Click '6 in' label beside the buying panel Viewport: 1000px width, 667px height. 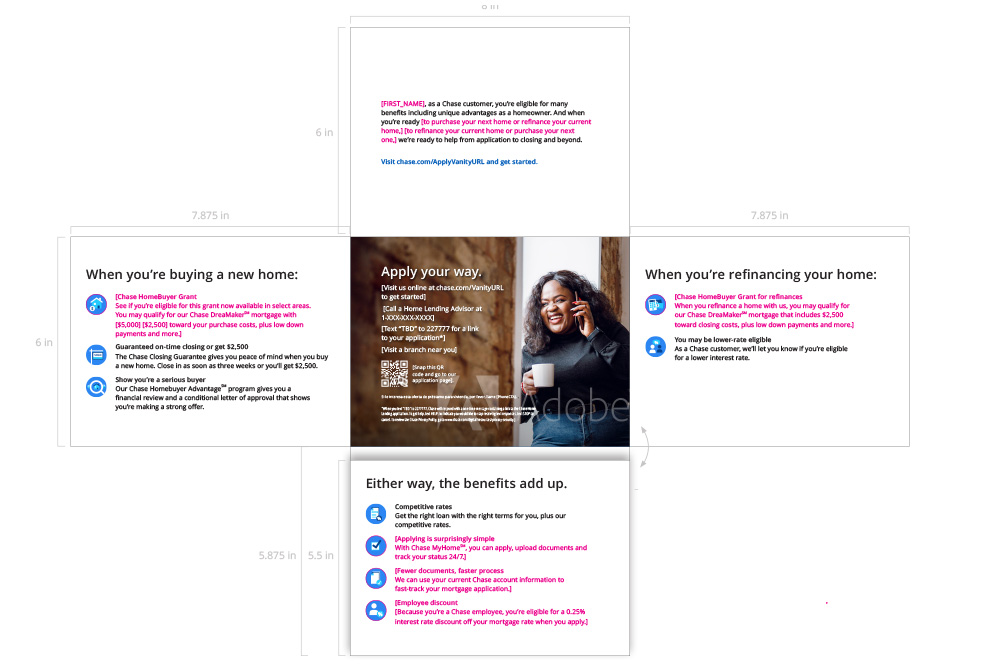pos(44,342)
